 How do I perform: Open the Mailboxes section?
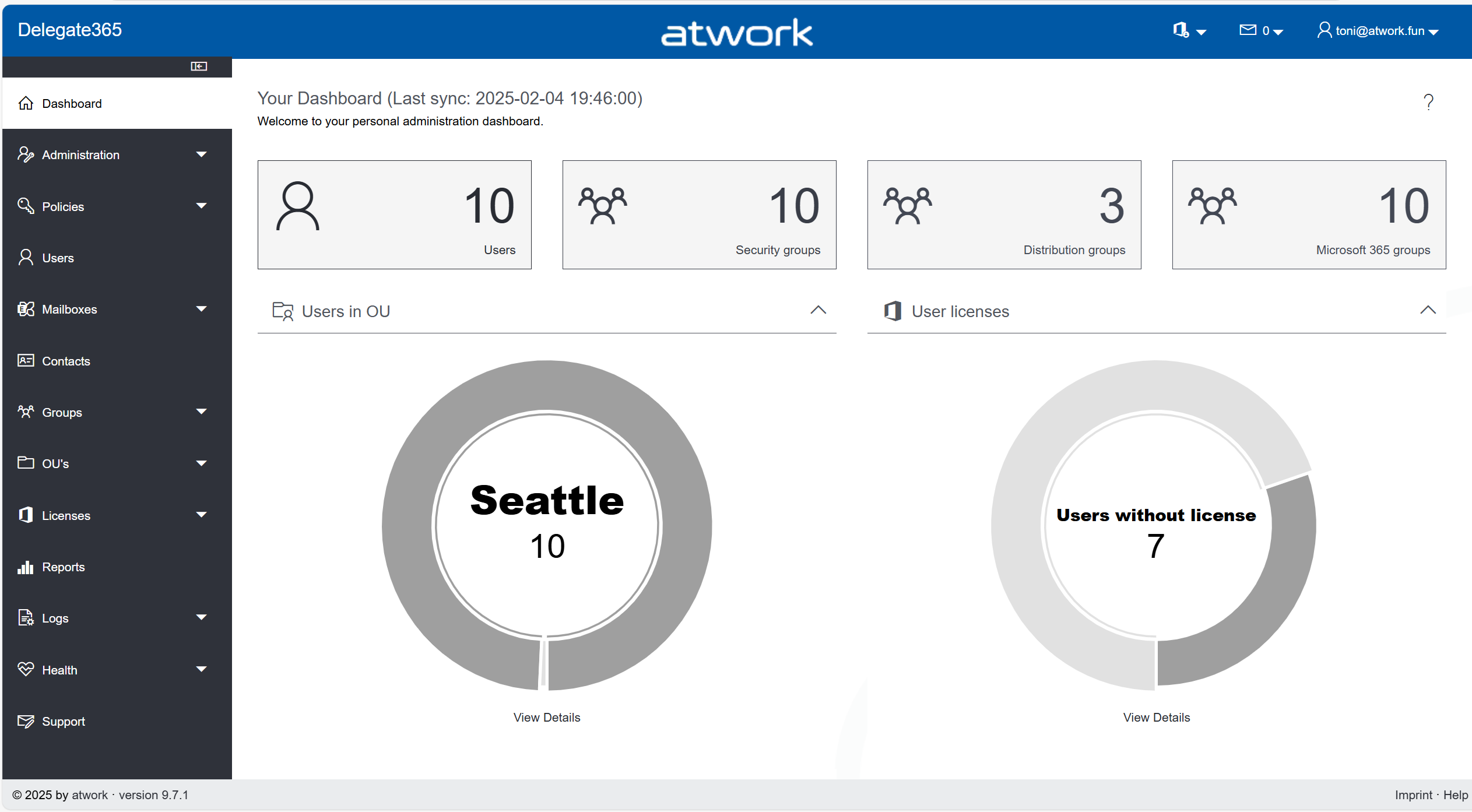click(x=70, y=309)
